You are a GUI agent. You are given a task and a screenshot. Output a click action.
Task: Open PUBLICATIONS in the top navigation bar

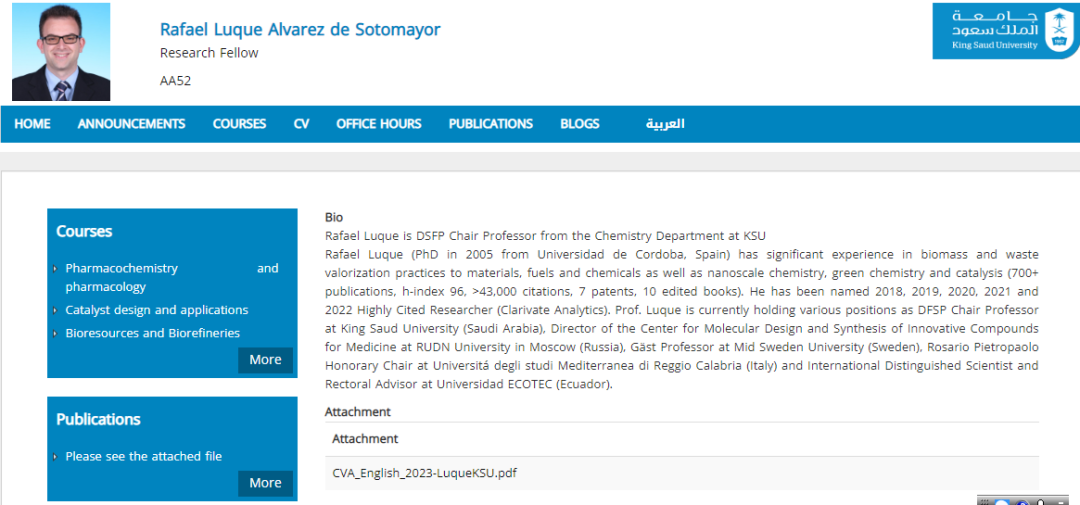[490, 124]
